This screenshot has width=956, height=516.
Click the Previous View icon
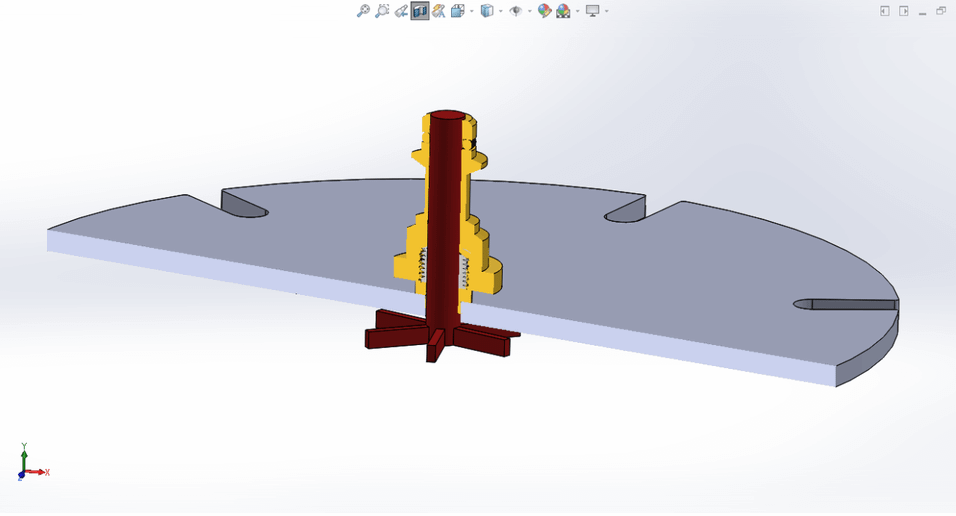(x=401, y=11)
